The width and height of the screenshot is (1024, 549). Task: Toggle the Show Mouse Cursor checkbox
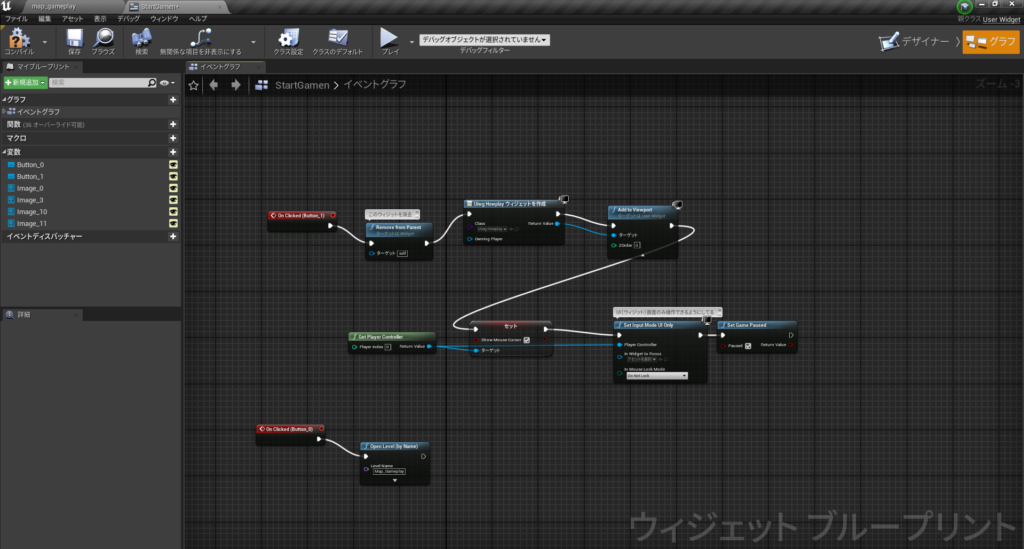(x=526, y=340)
